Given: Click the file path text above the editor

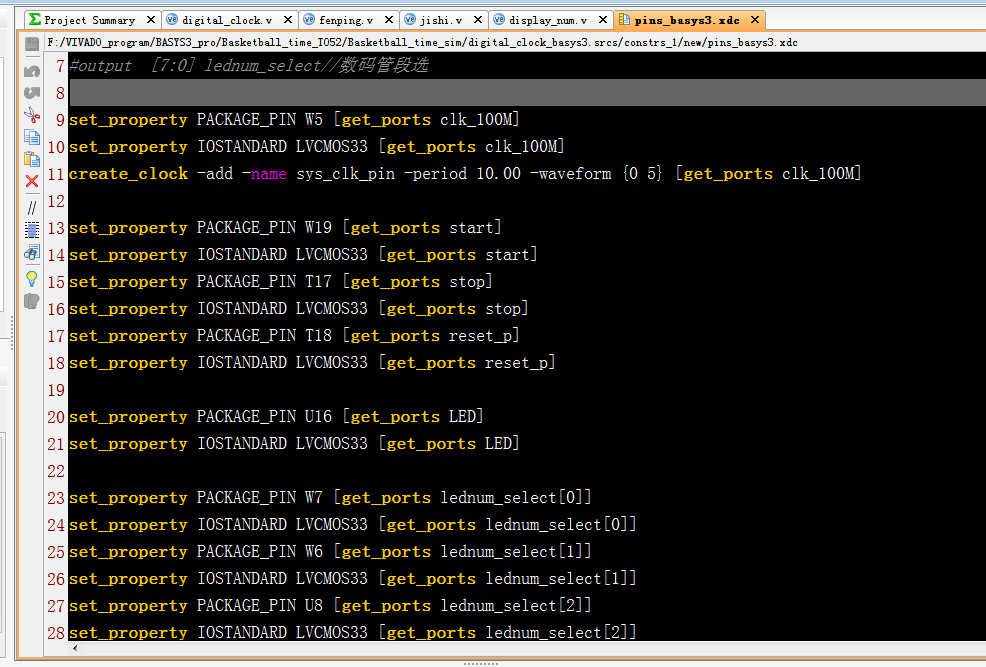Looking at the screenshot, I should pyautogui.click(x=423, y=43).
